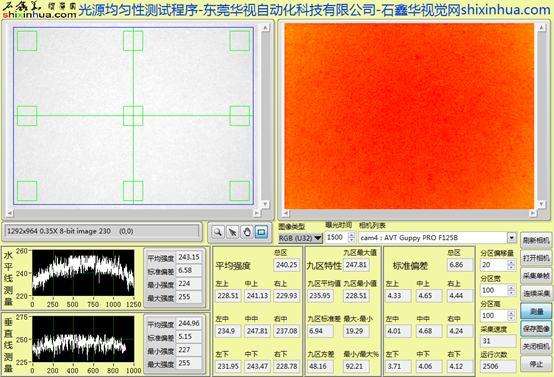Click the 连续采集 button
This screenshot has height=377, width=554.
tap(536, 294)
